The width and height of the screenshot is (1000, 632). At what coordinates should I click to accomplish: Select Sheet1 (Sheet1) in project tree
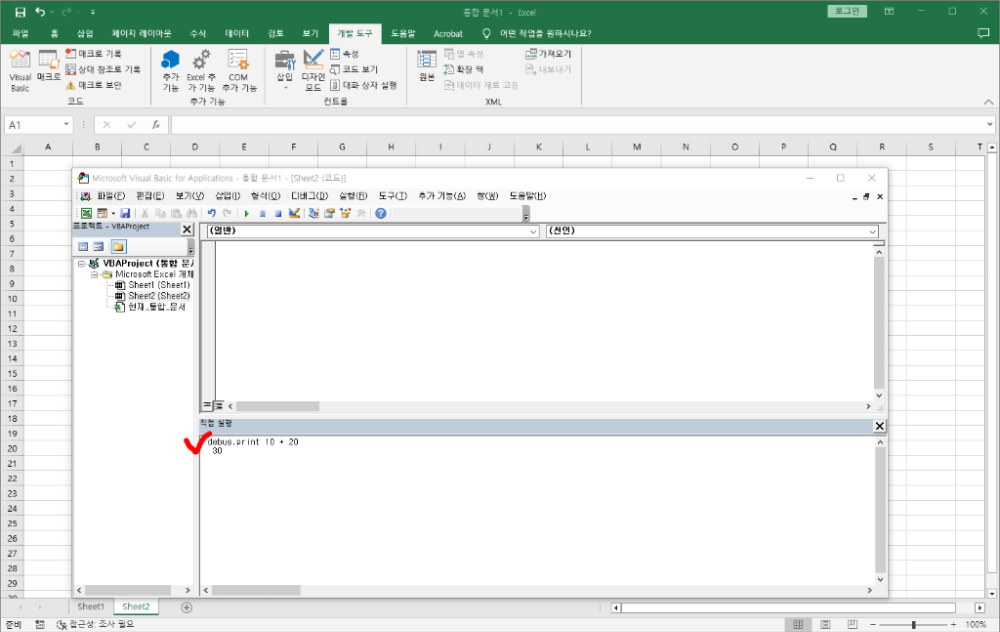tap(159, 285)
